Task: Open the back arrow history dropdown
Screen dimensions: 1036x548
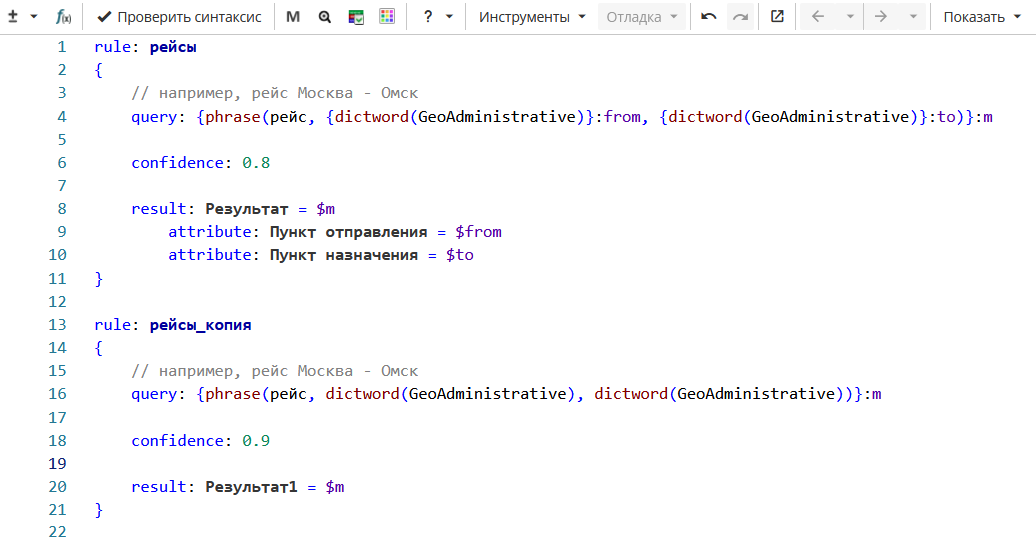Action: (x=850, y=17)
